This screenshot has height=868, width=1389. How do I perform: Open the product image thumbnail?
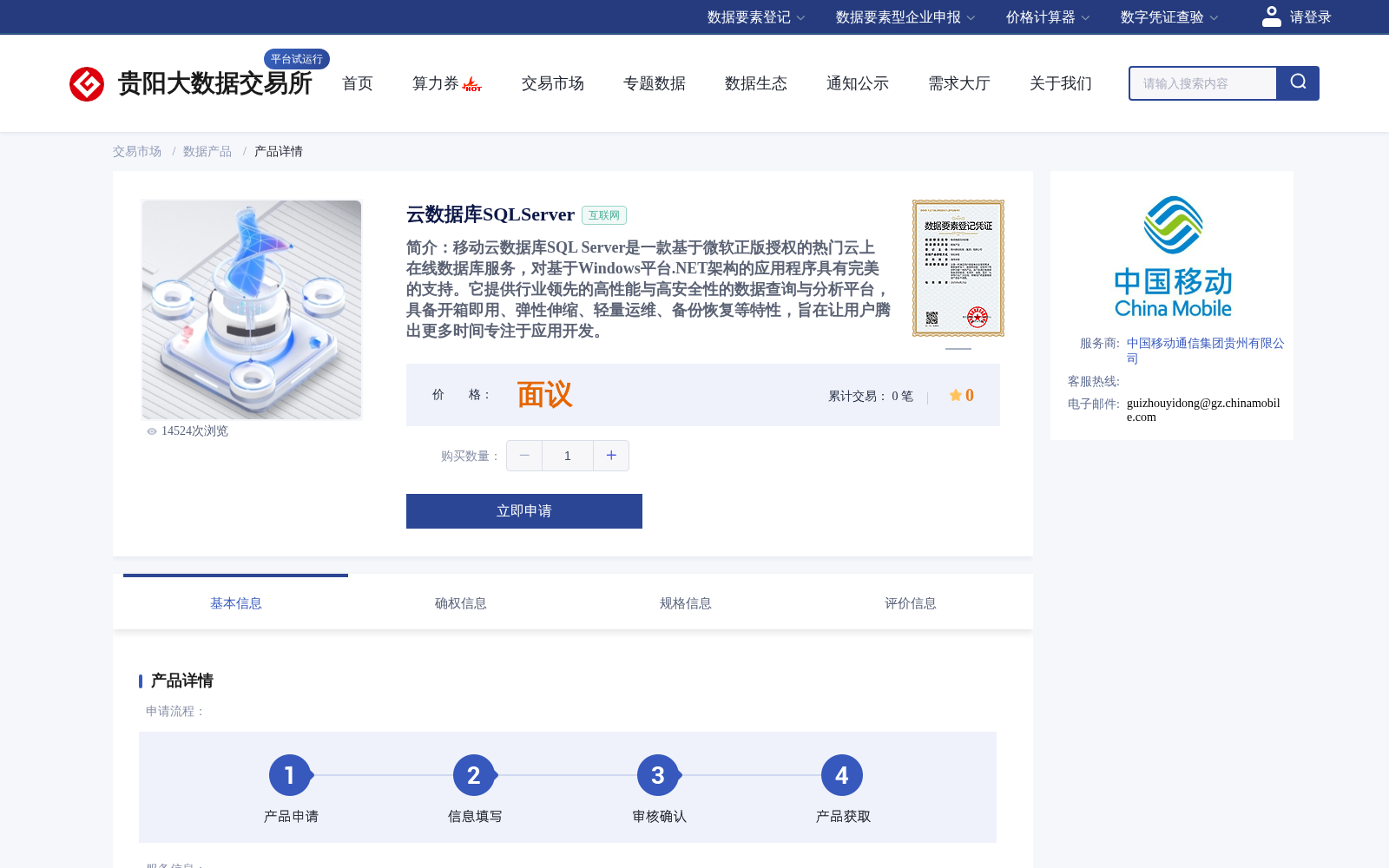[x=252, y=310]
